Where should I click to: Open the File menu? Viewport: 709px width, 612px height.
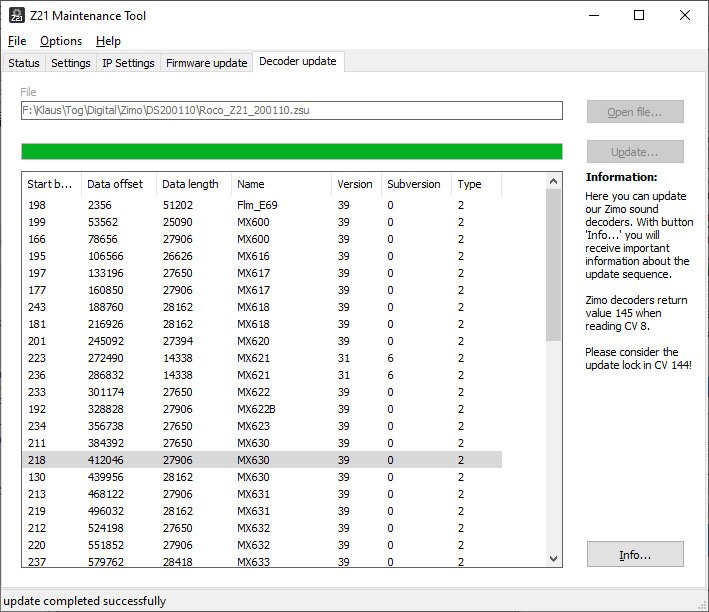tap(17, 41)
